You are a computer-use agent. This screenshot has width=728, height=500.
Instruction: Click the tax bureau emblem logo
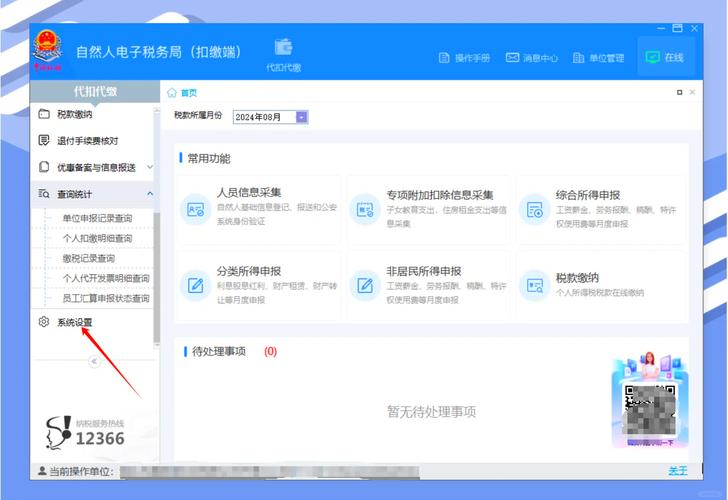tap(47, 51)
